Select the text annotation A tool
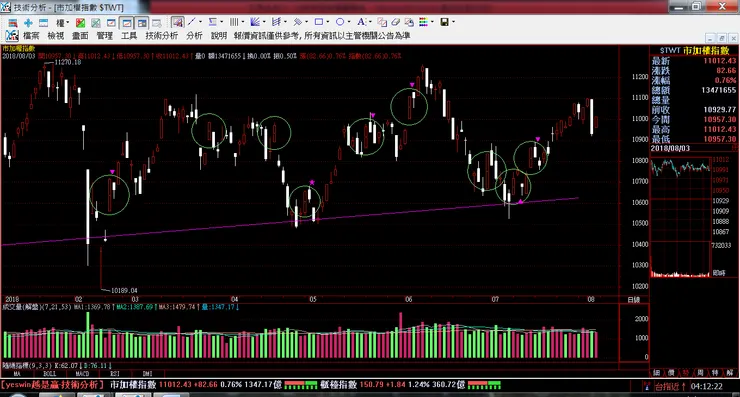Screen dimensions: 740x397 (361, 22)
